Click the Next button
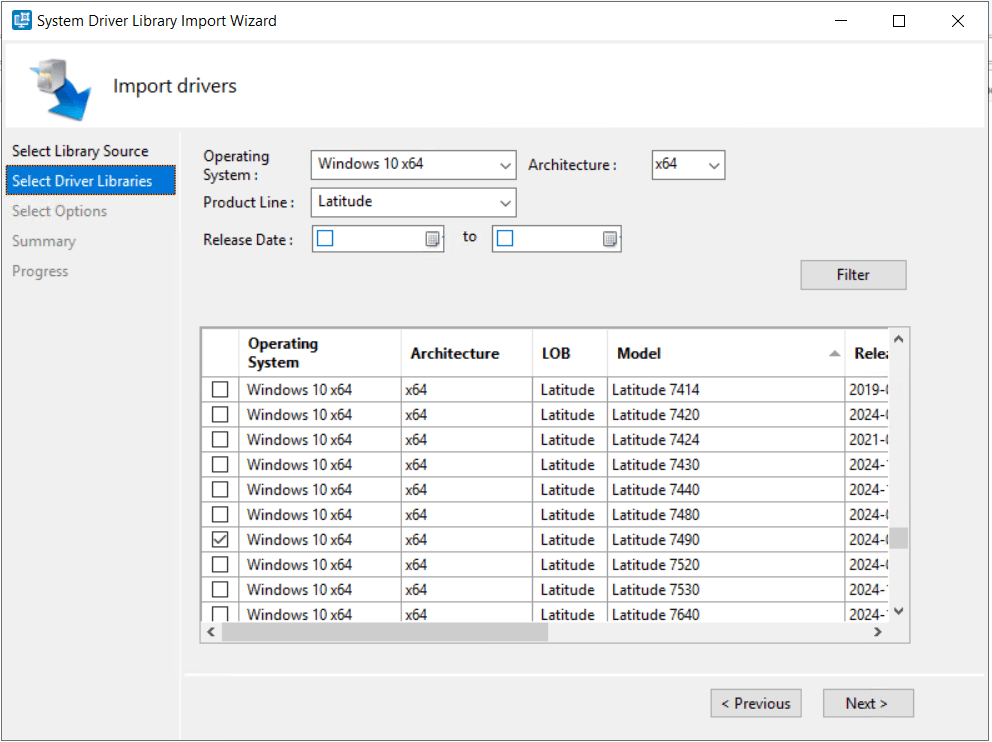Viewport: 992px width, 742px height. [x=867, y=703]
